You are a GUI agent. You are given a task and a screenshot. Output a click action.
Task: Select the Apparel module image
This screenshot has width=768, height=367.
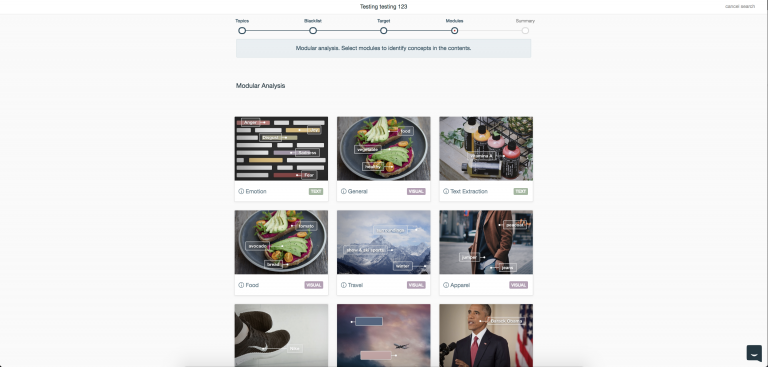click(486, 242)
